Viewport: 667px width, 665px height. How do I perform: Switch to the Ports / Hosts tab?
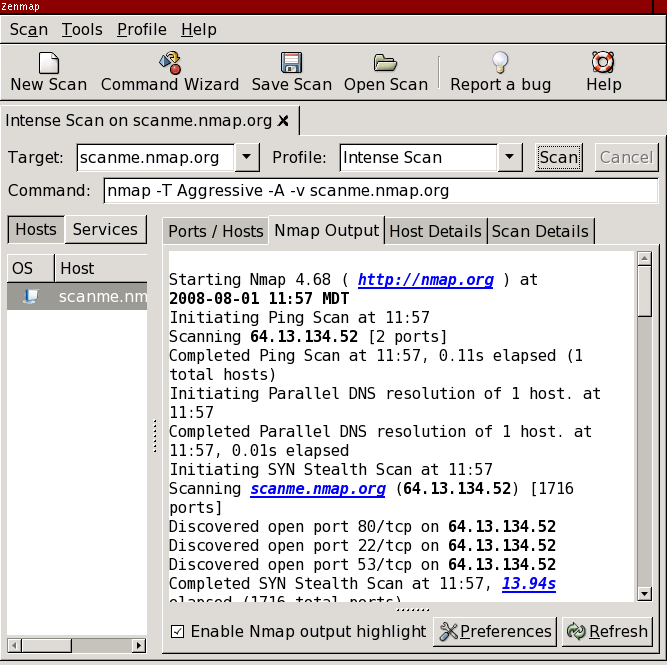tap(216, 231)
